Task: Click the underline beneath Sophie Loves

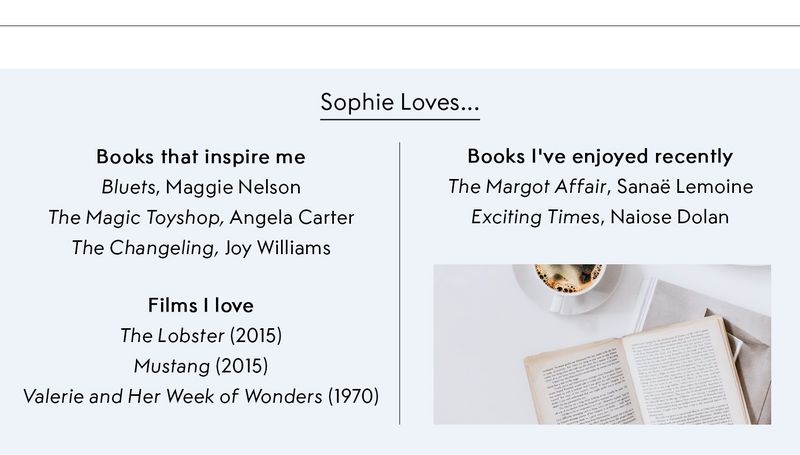Action: pyautogui.click(x=400, y=120)
